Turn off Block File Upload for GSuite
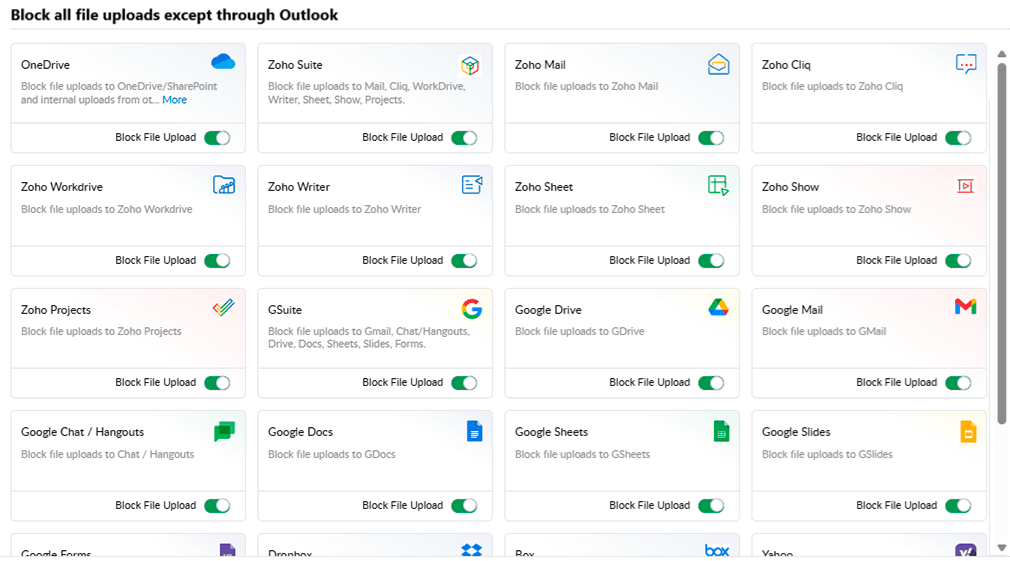This screenshot has height=561, width=1010. pos(464,383)
